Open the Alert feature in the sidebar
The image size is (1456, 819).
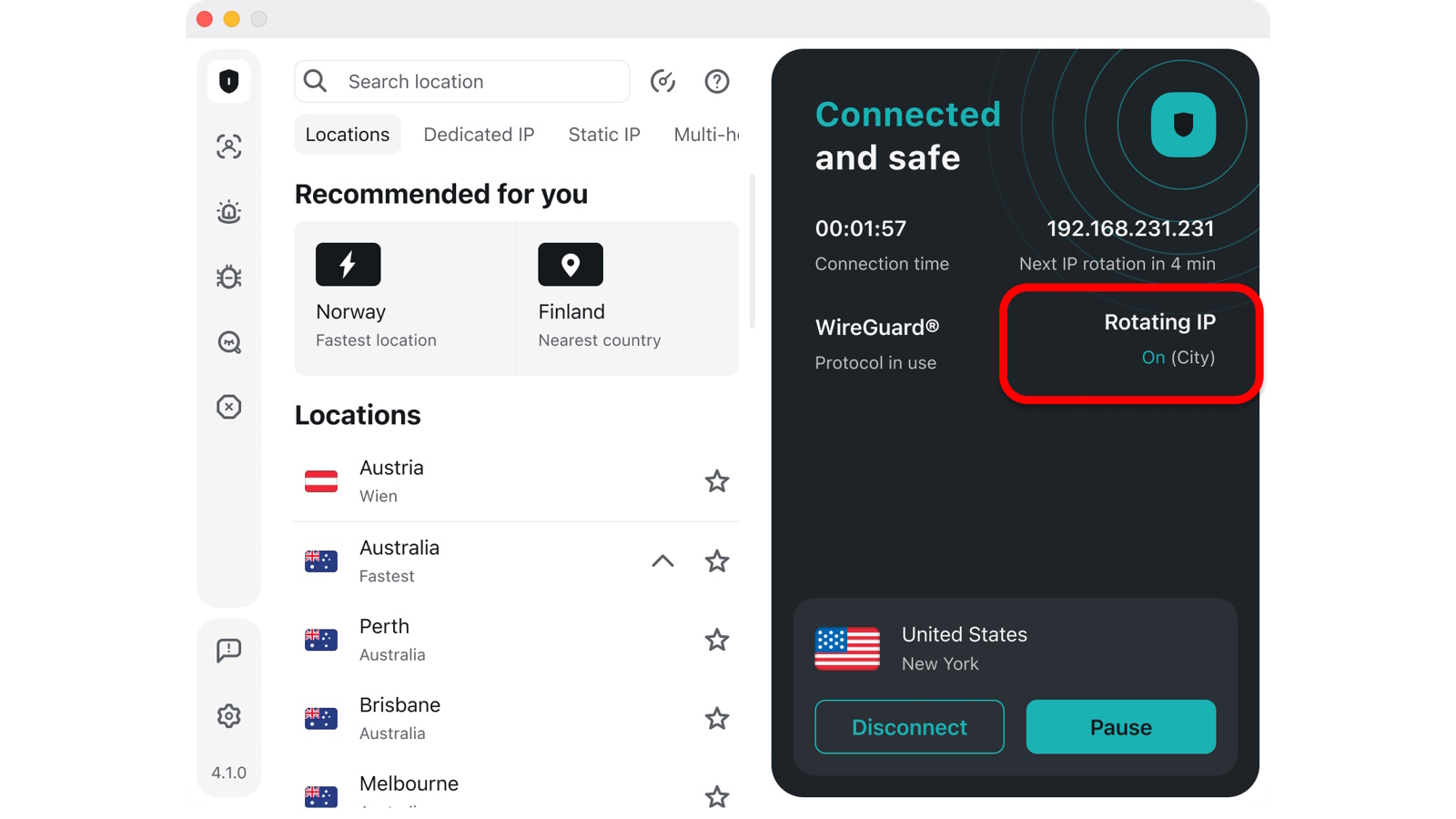tap(228, 211)
